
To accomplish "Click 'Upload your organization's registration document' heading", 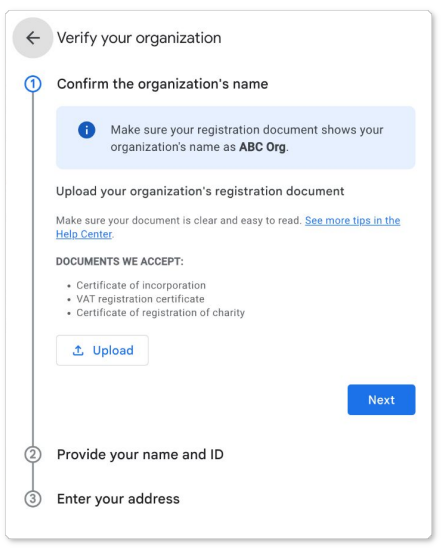I will (x=200, y=191).
